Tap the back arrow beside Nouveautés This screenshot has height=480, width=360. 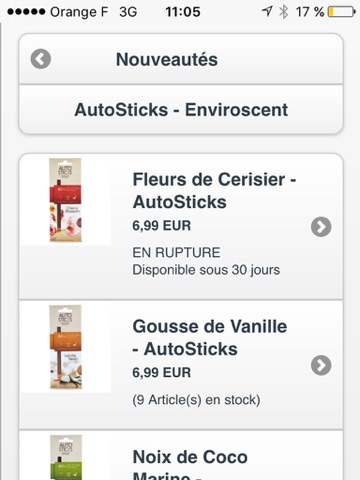pos(41,59)
